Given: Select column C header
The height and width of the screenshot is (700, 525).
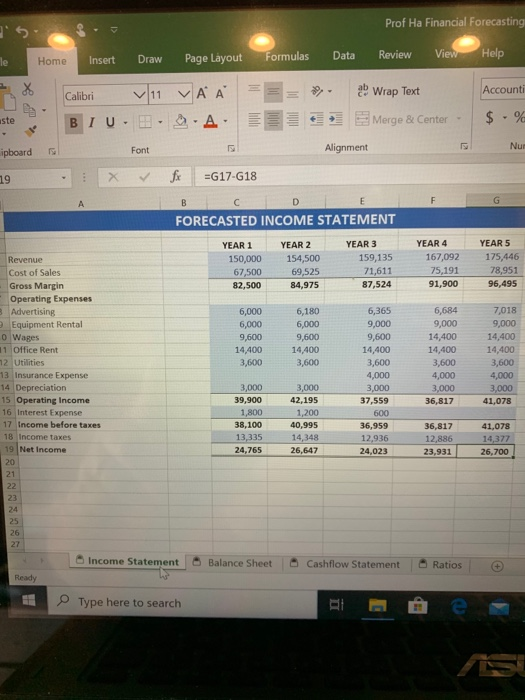Looking at the screenshot, I should [x=236, y=202].
